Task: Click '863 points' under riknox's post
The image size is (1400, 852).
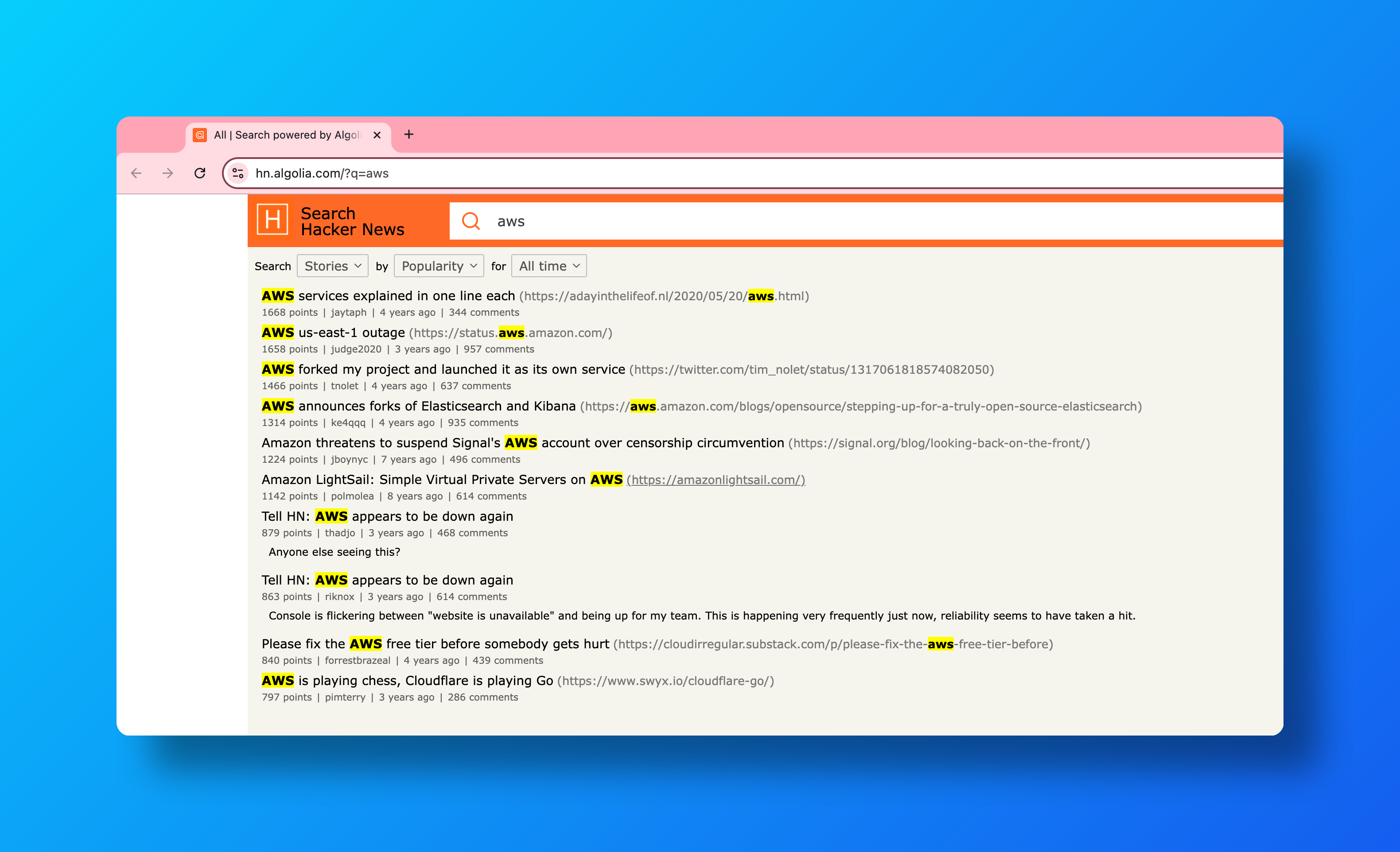Action: coord(286,597)
